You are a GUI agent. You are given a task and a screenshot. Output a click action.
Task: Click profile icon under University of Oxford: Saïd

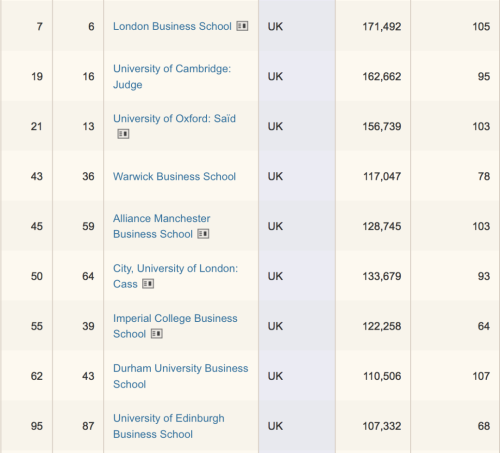(x=123, y=134)
